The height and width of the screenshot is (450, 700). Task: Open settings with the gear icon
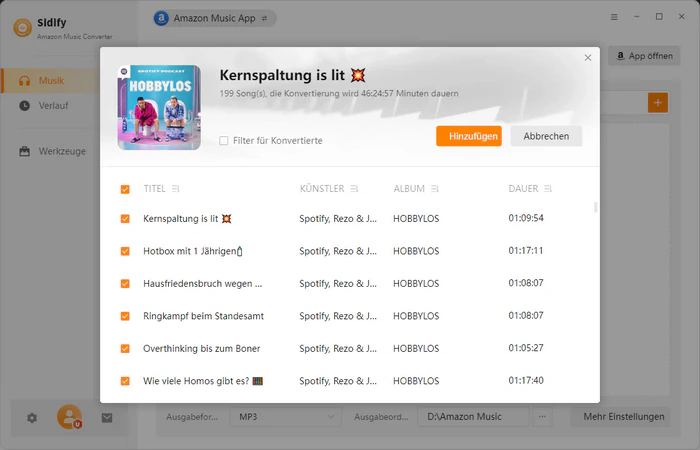[32, 418]
